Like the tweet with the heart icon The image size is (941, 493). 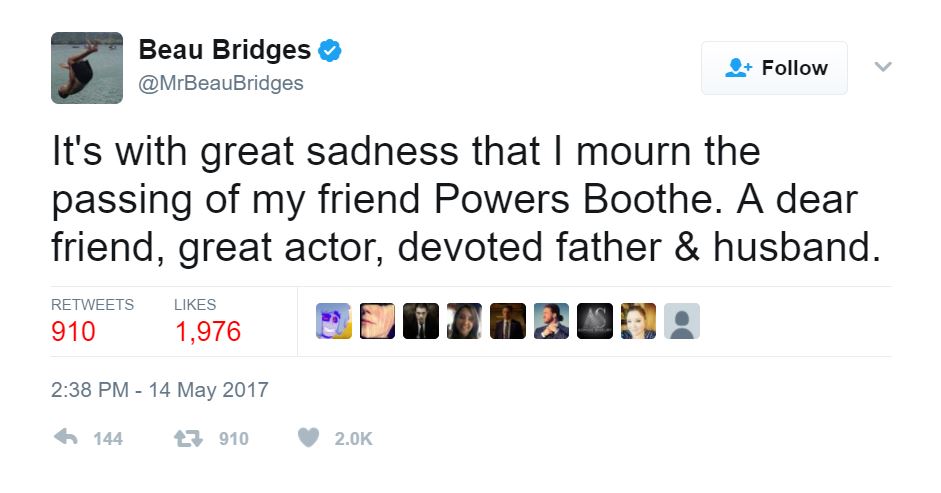pos(310,438)
